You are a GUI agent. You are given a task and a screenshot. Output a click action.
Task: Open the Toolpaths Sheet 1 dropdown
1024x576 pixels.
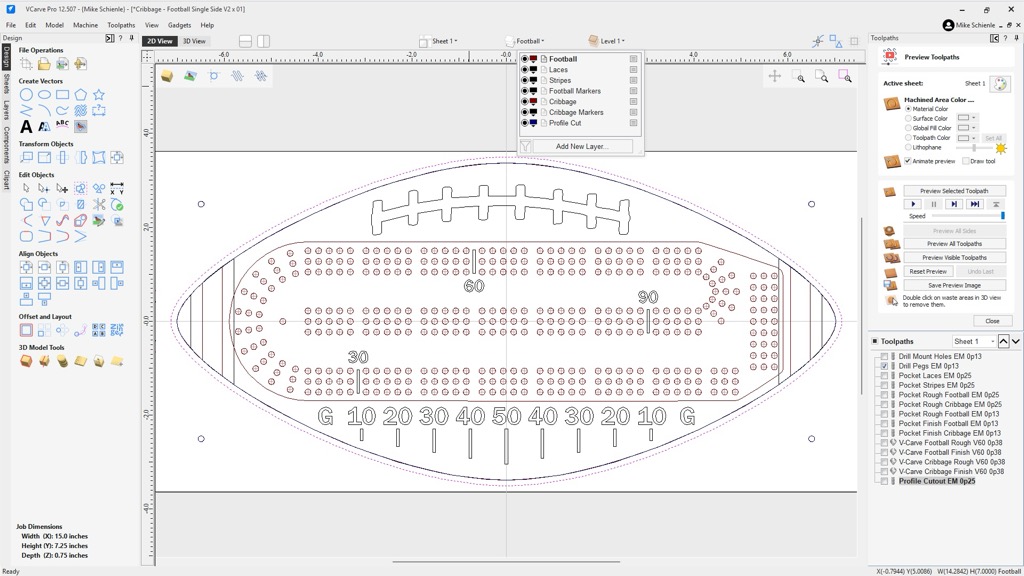tap(973, 341)
